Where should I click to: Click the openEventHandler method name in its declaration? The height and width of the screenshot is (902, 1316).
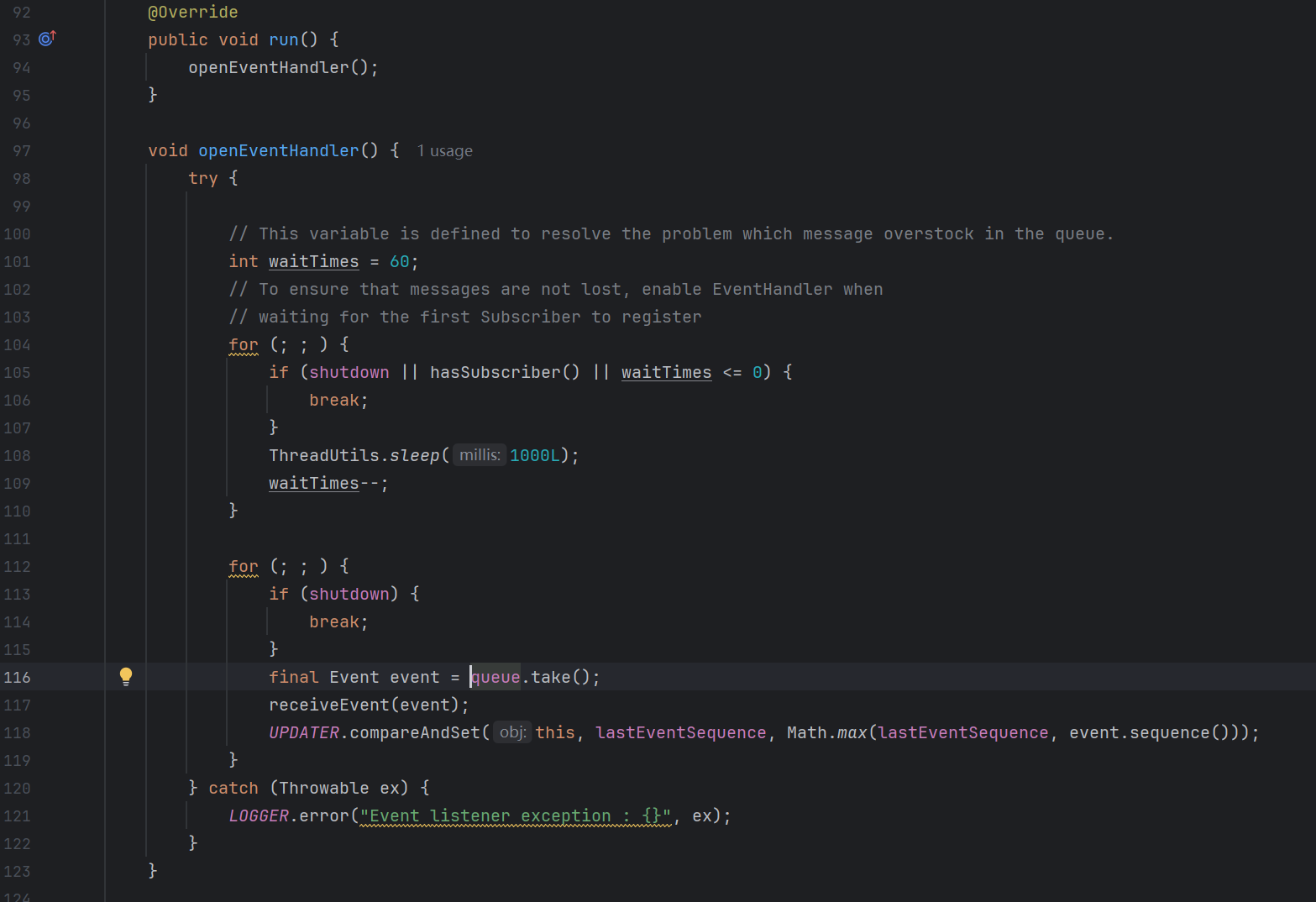coord(278,151)
